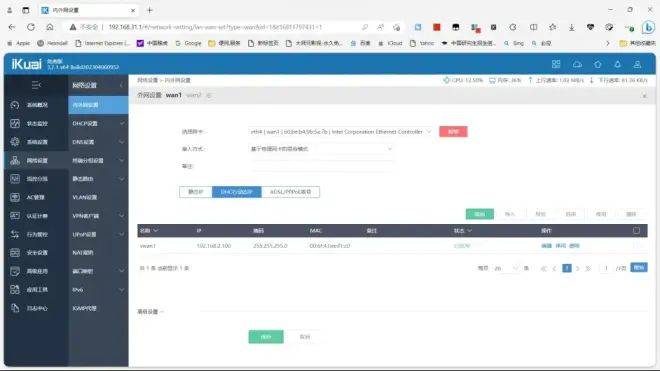Click the bell notification icon in iKuai header

pyautogui.click(x=617, y=64)
